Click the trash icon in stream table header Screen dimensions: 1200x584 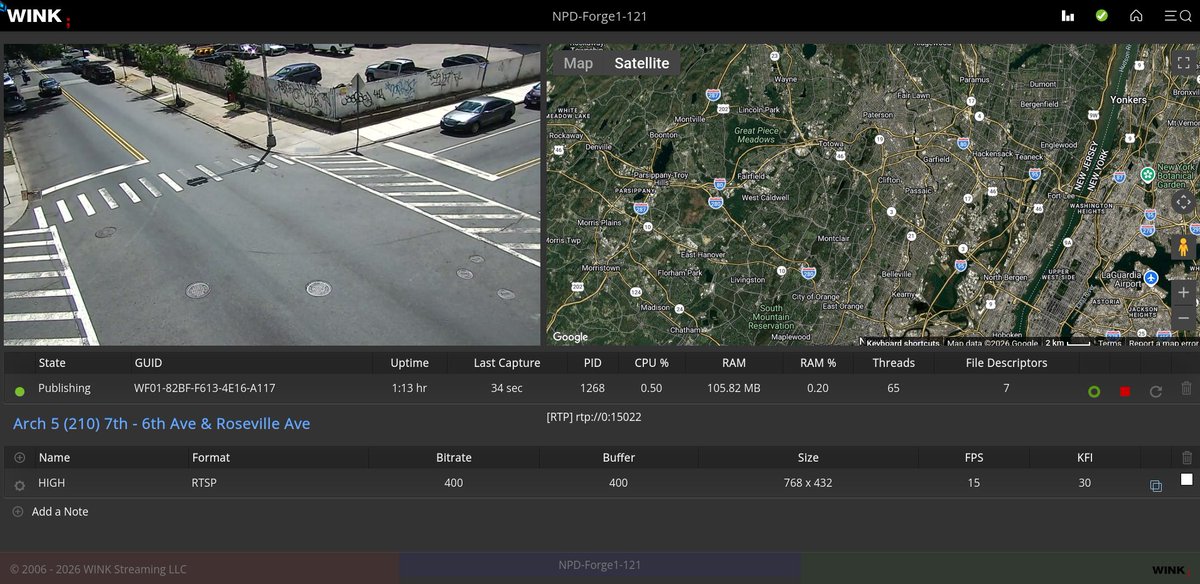pos(1187,457)
